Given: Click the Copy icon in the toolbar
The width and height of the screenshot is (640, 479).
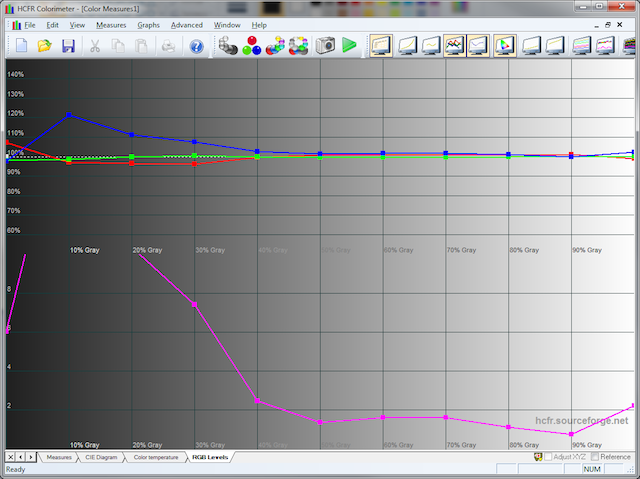Looking at the screenshot, I should point(118,45).
